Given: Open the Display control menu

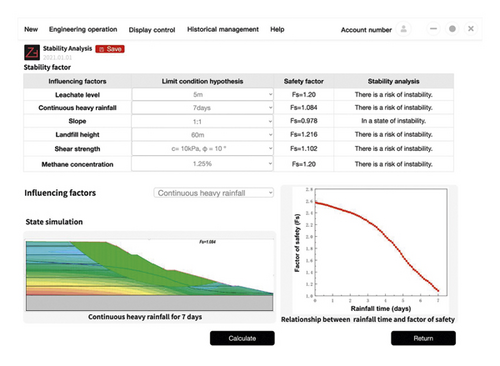Looking at the screenshot, I should pyautogui.click(x=152, y=30).
